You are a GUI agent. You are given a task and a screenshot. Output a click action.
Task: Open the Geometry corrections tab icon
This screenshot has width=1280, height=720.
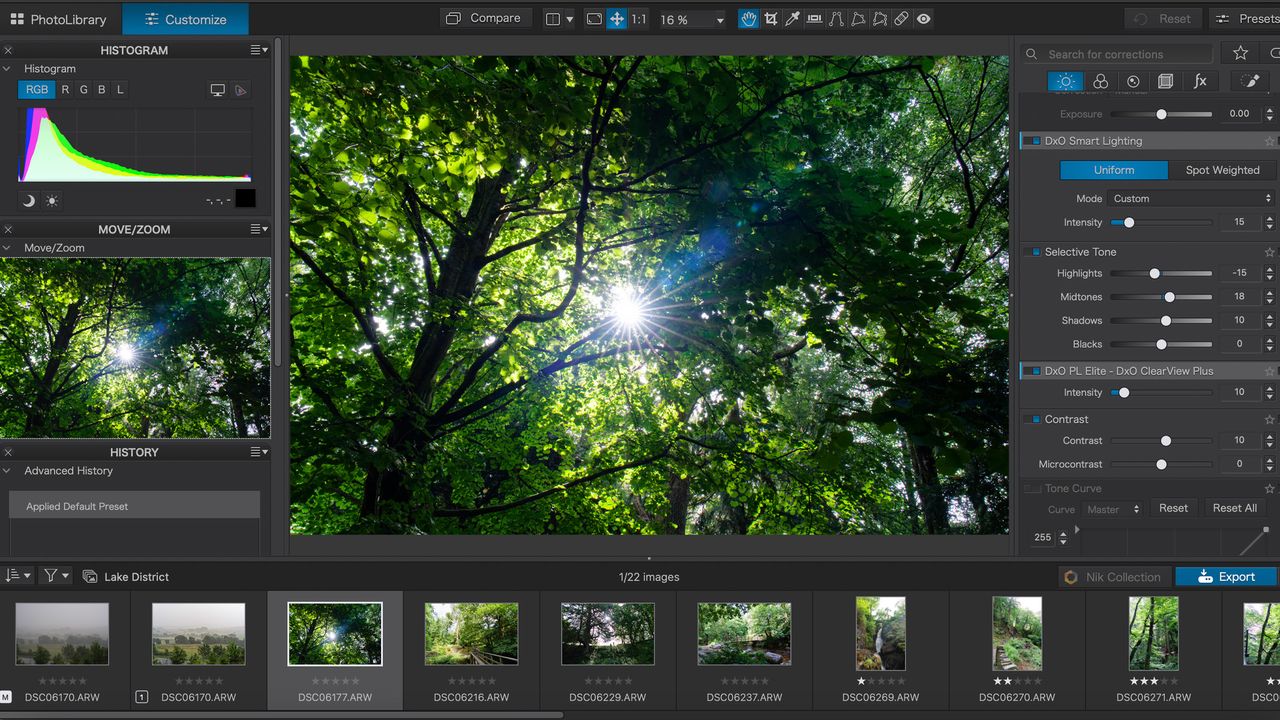pos(1165,82)
